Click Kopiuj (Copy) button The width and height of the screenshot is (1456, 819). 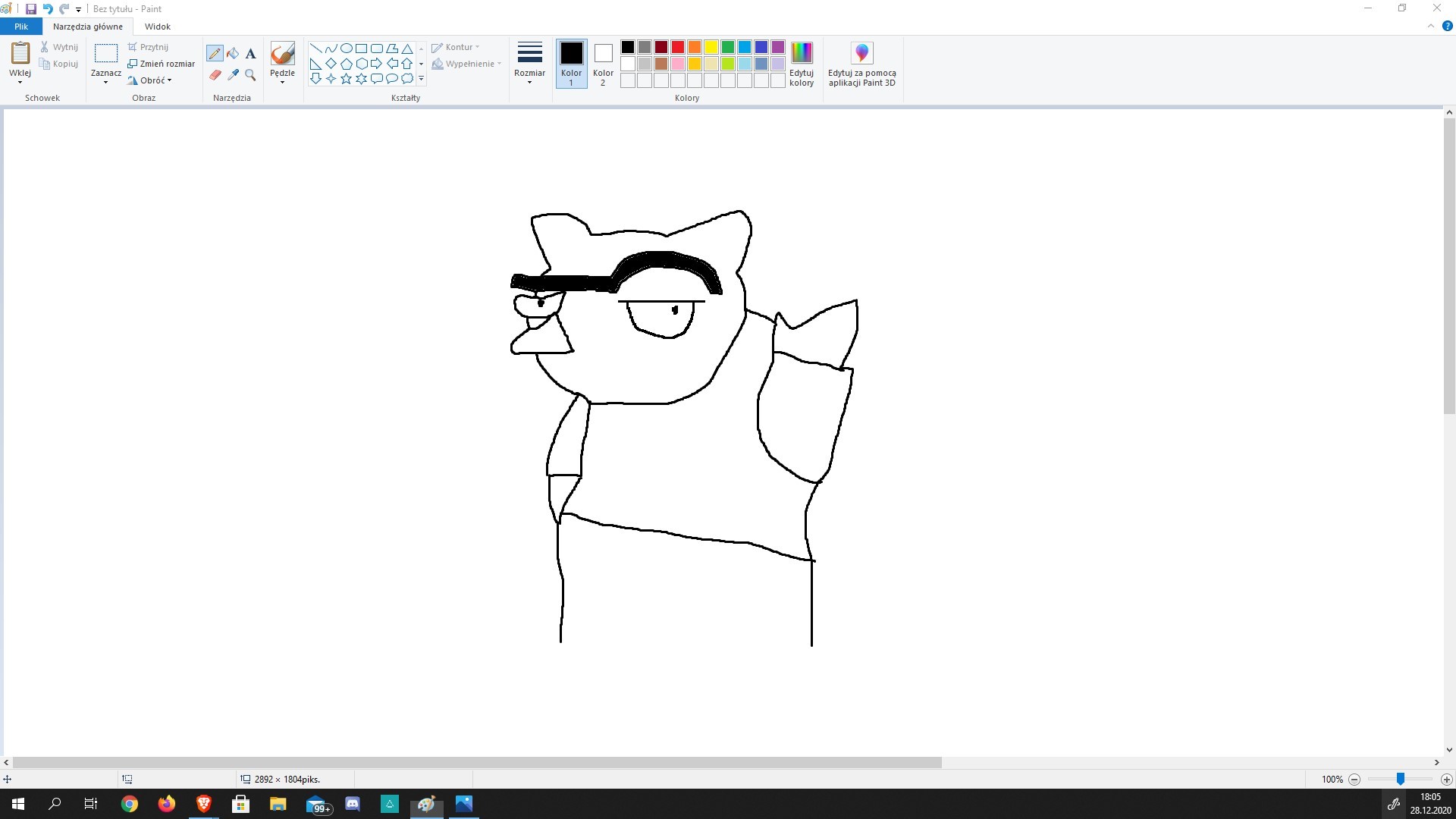pyautogui.click(x=59, y=64)
